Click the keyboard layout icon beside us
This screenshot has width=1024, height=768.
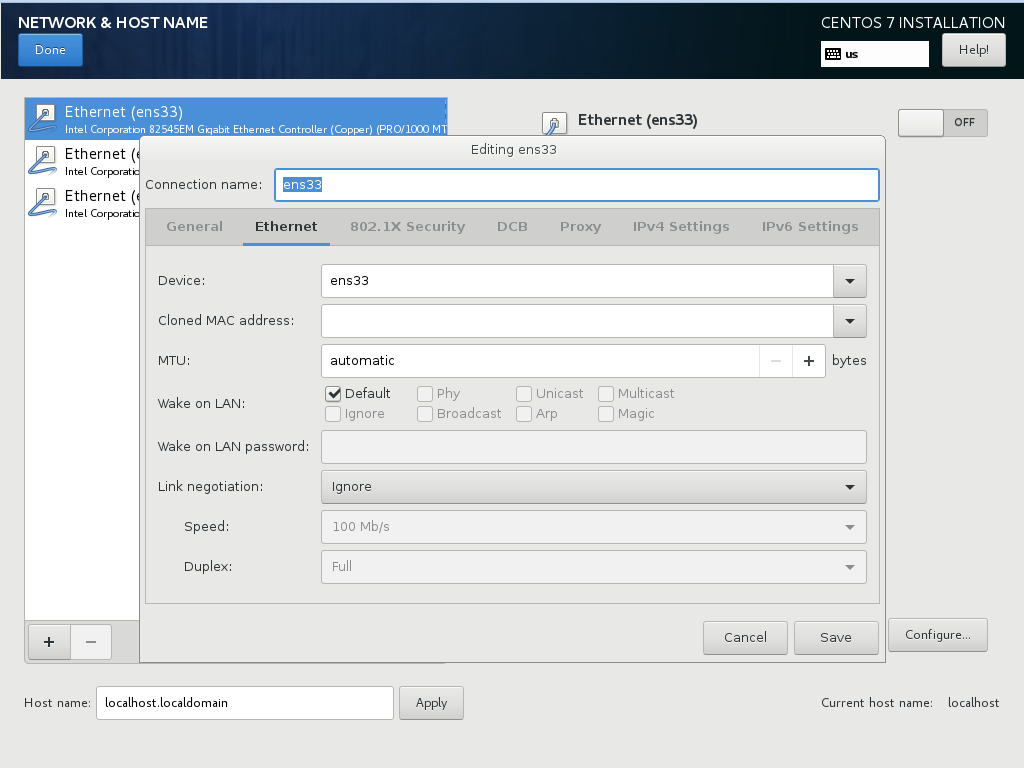click(x=833, y=54)
